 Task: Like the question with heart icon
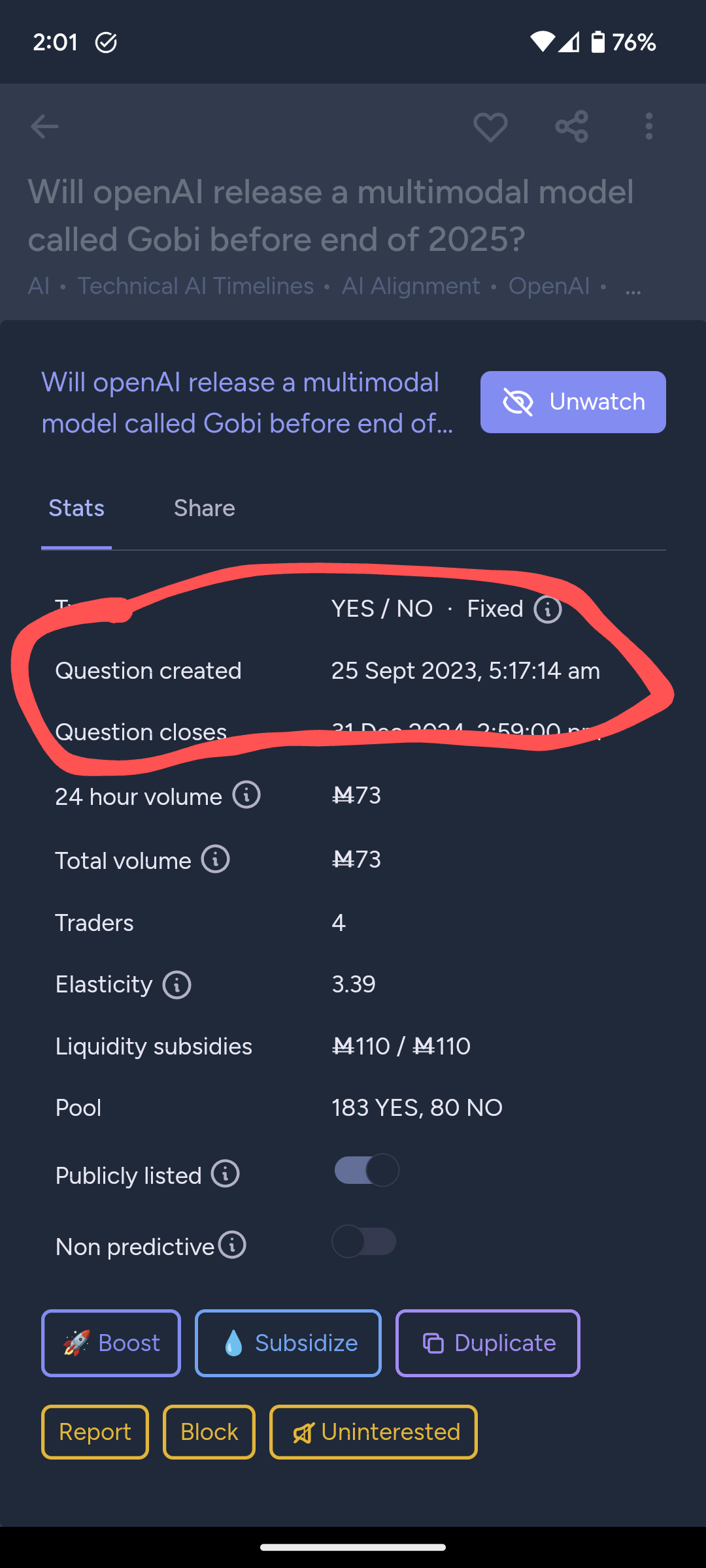[x=490, y=127]
